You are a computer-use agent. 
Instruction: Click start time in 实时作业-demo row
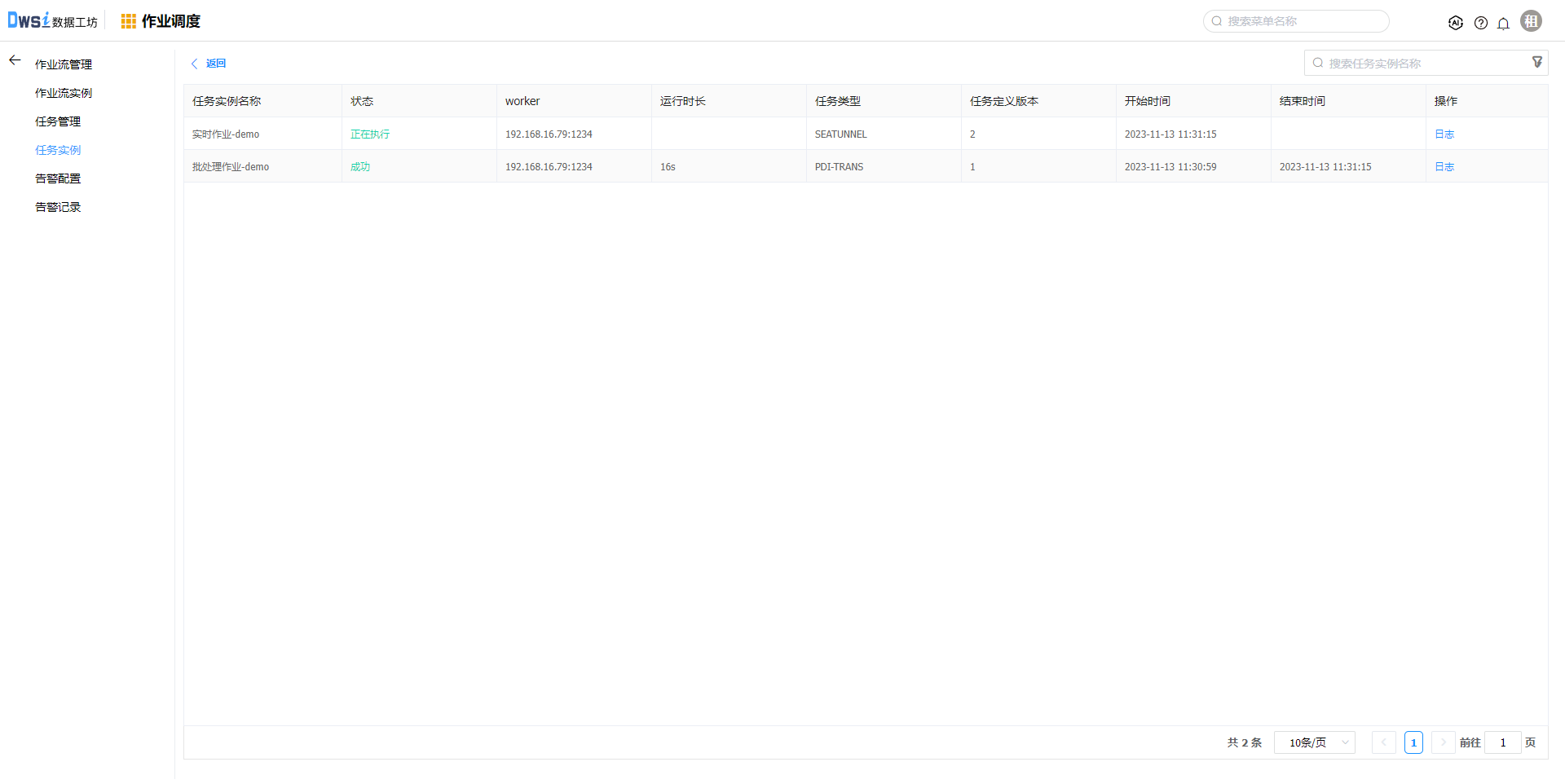(x=1170, y=134)
